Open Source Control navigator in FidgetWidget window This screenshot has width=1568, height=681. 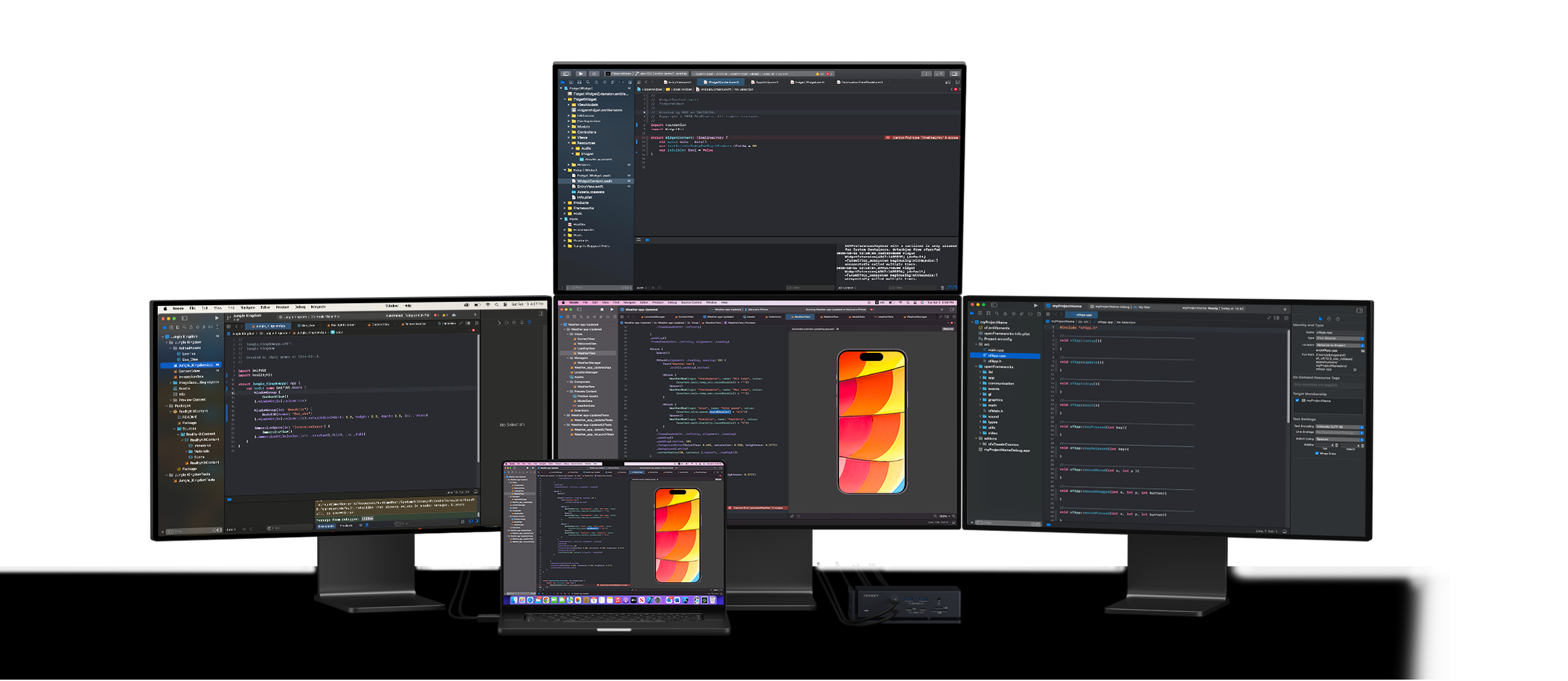571,82
